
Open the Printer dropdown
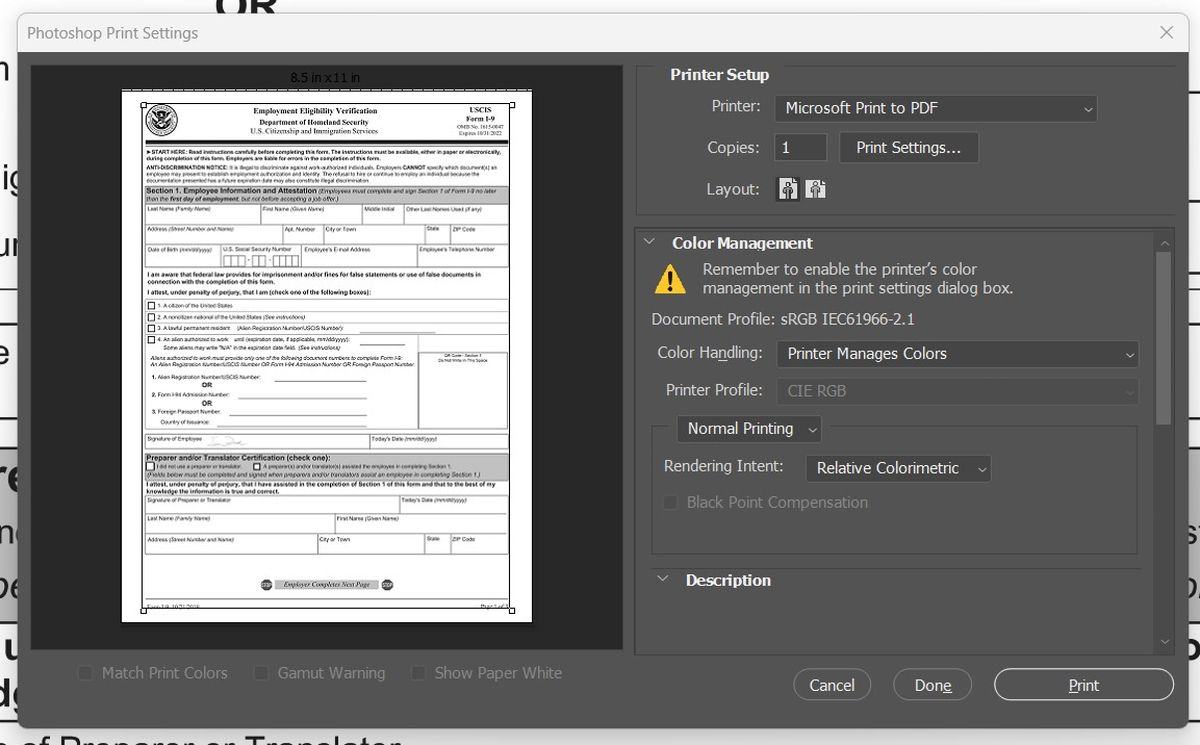pyautogui.click(x=935, y=108)
